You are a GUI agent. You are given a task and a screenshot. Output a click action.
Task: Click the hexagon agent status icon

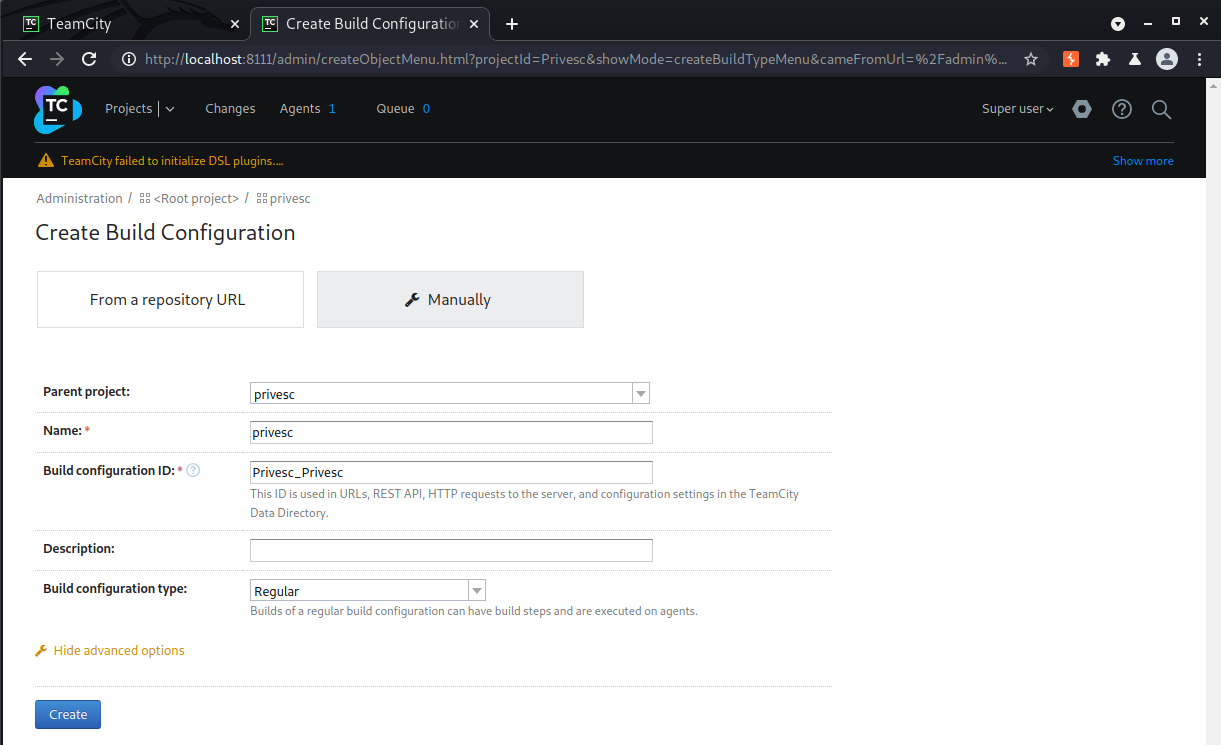tap(1082, 109)
